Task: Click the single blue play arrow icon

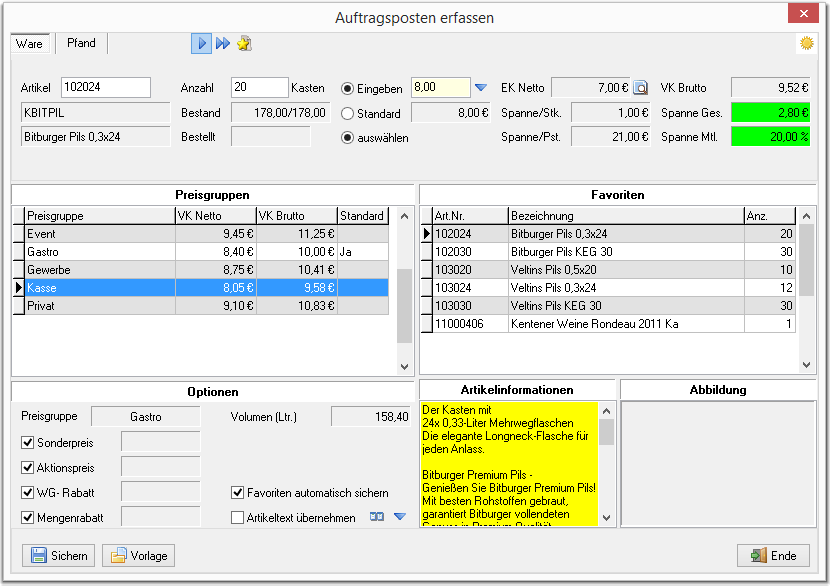Action: click(201, 43)
